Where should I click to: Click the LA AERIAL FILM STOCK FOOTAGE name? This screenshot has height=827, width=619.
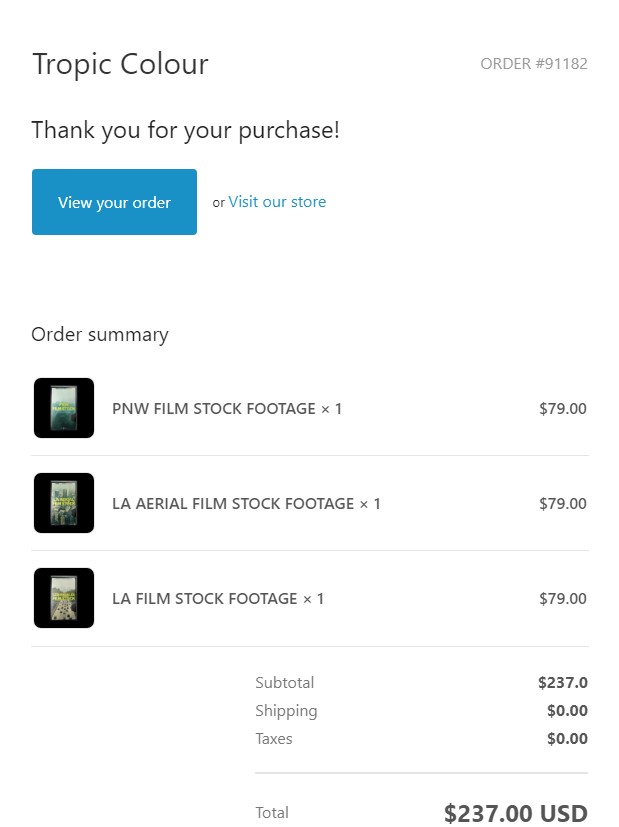coord(246,504)
